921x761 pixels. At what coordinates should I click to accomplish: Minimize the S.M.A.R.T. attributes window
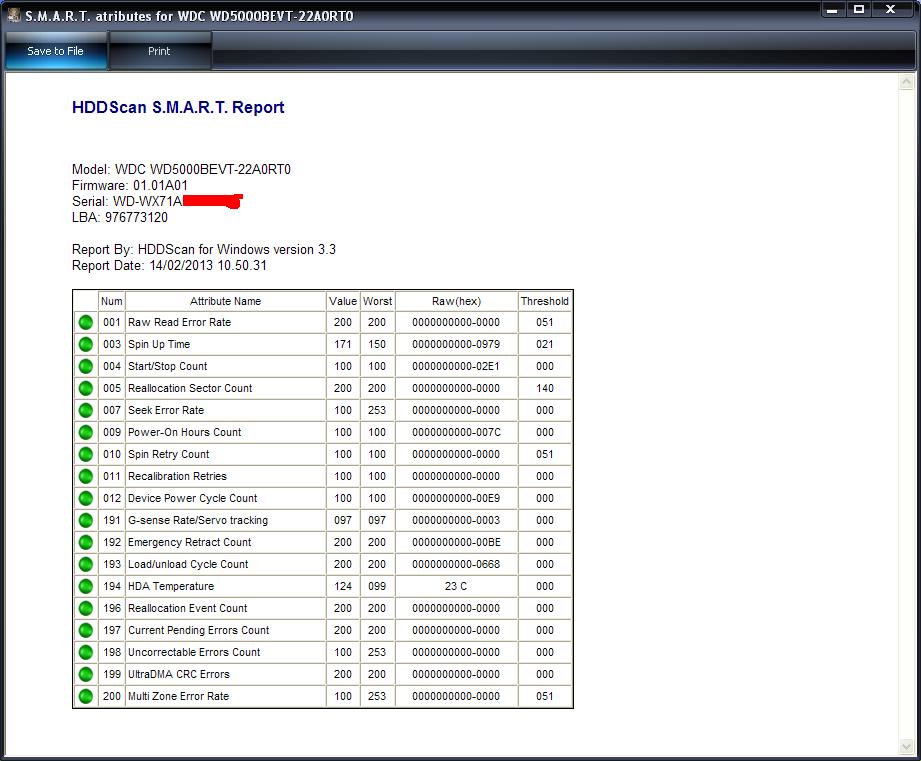[x=832, y=9]
